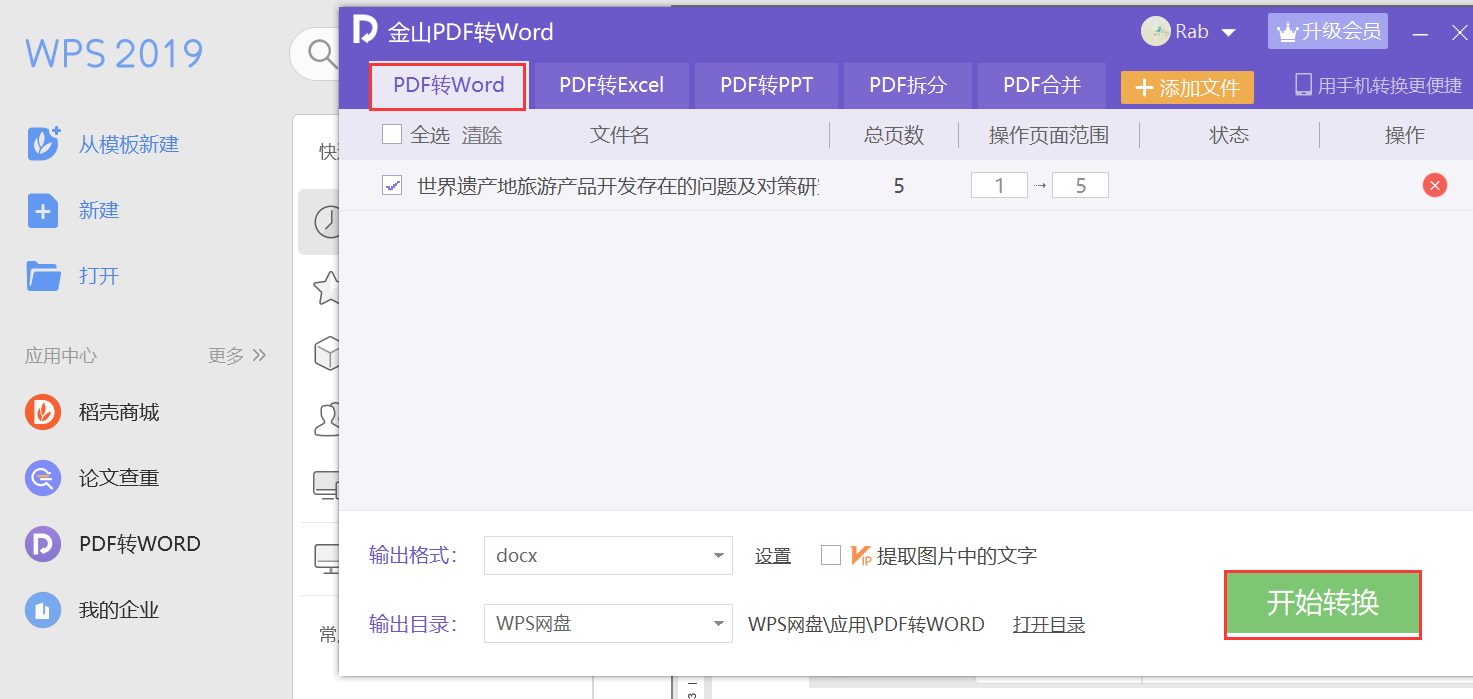Open the 输出目录 WPS网盘 dropdown
Screen dimensions: 1473x699
pyautogui.click(x=608, y=624)
